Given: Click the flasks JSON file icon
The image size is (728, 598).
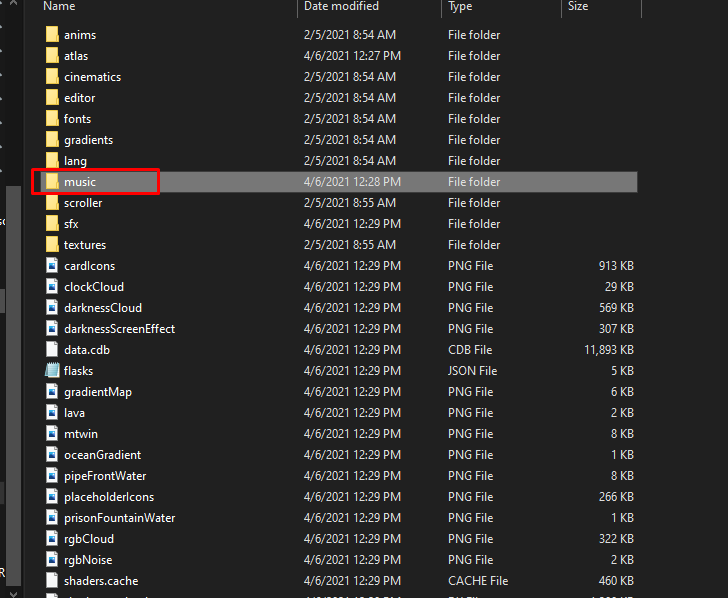Looking at the screenshot, I should [x=53, y=371].
